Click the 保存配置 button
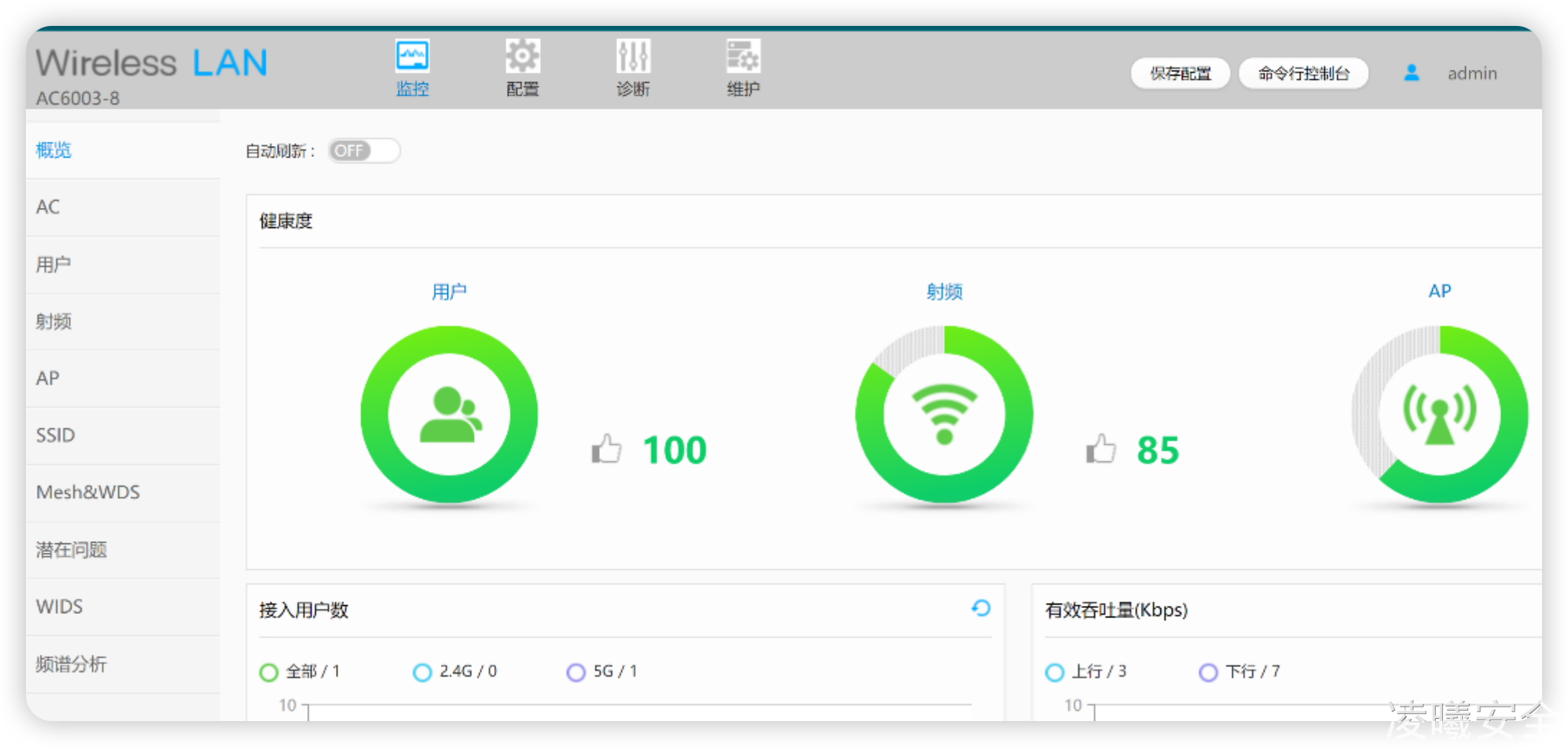The image size is (1568, 747). 1180,73
